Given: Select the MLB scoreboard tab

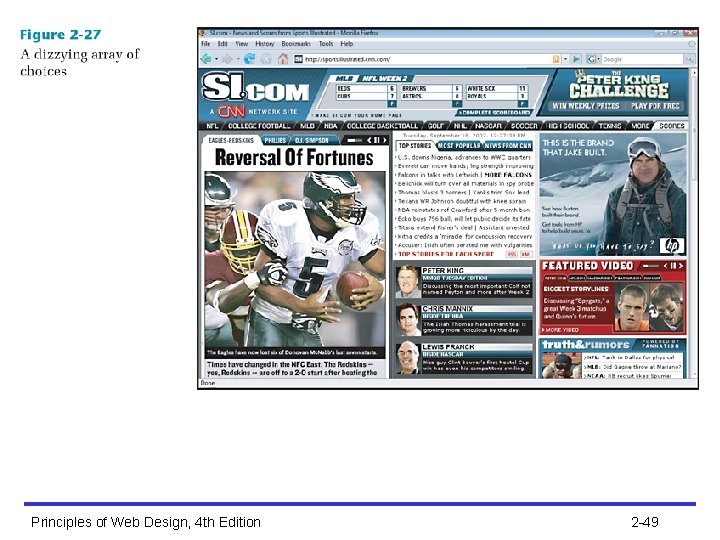Looking at the screenshot, I should [x=344, y=79].
